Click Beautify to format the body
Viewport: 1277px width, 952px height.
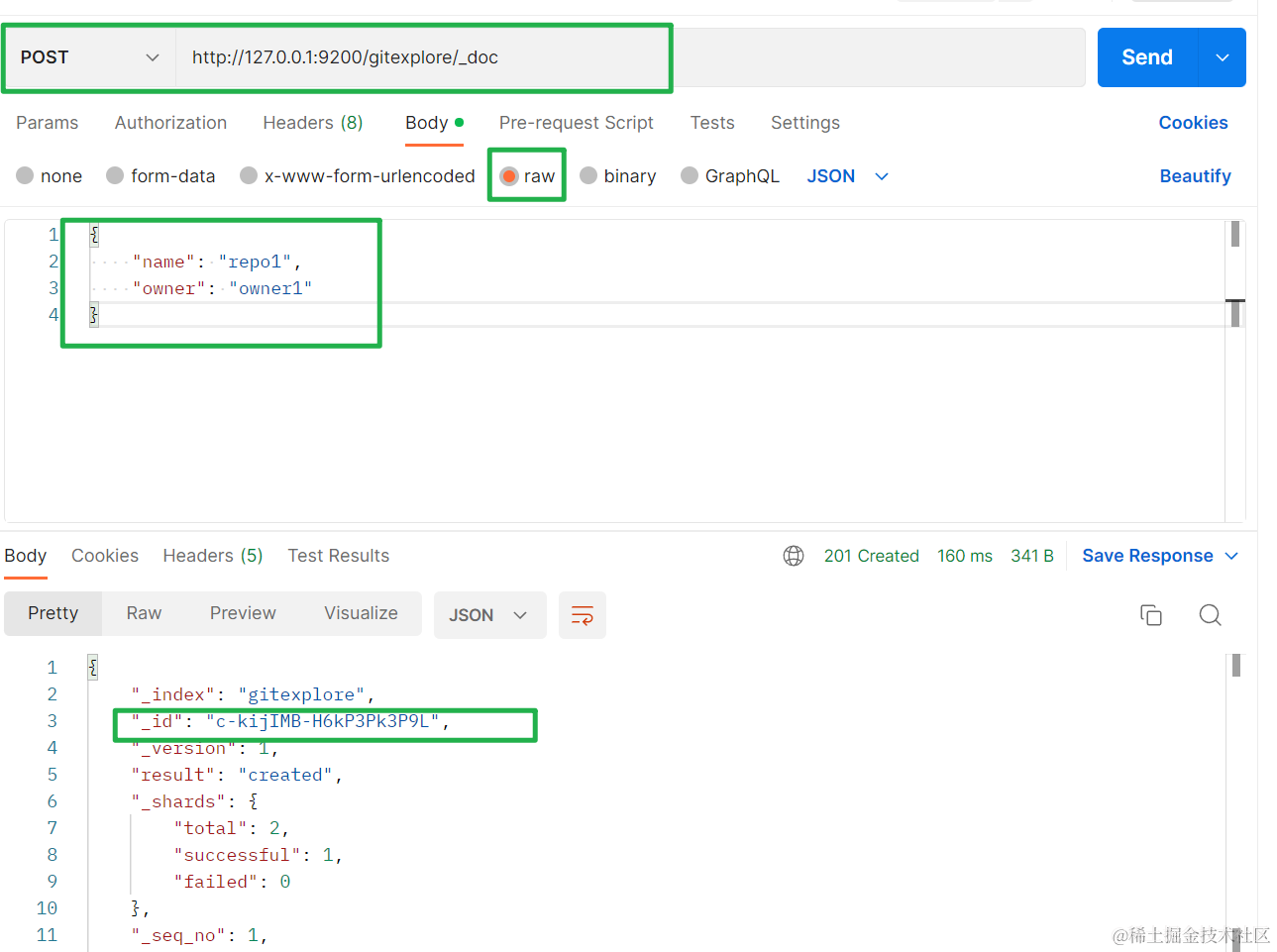coord(1195,176)
